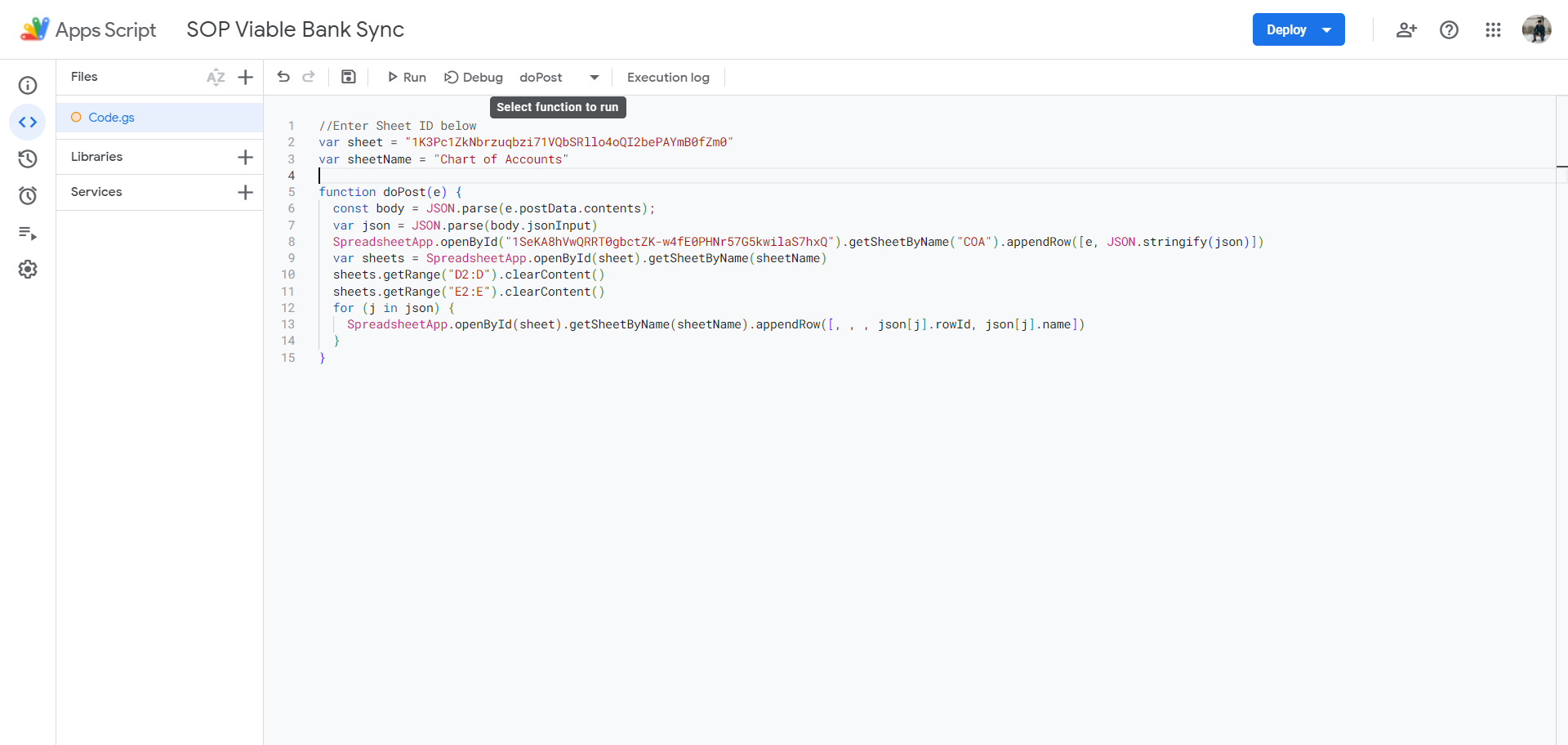Open the Executions list icon
This screenshot has width=1568, height=745.
tap(28, 233)
